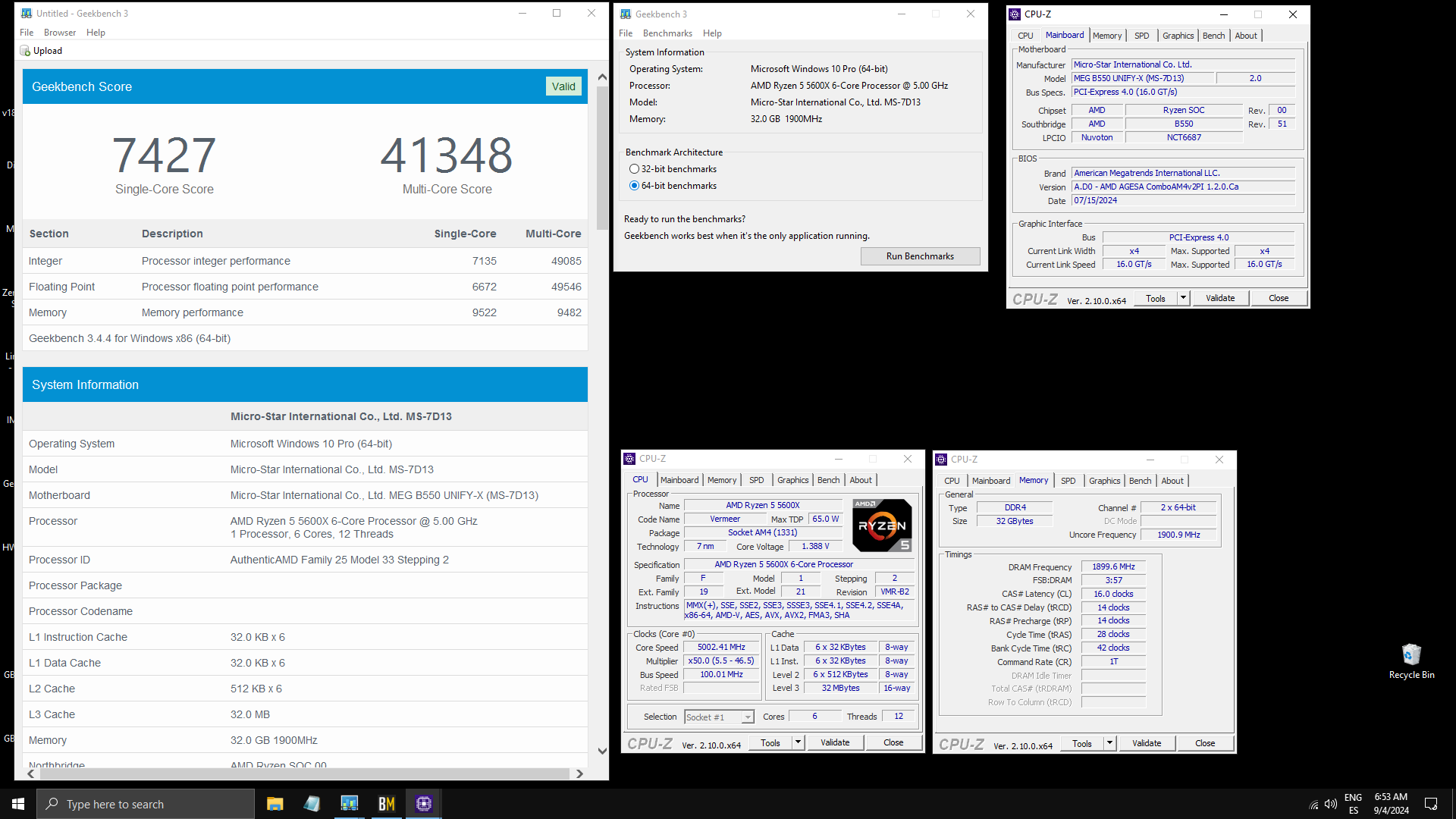Viewport: 1456px width, 819px height.
Task: Click Validate in Mainboard CPU-Z window
Action: (x=1220, y=298)
